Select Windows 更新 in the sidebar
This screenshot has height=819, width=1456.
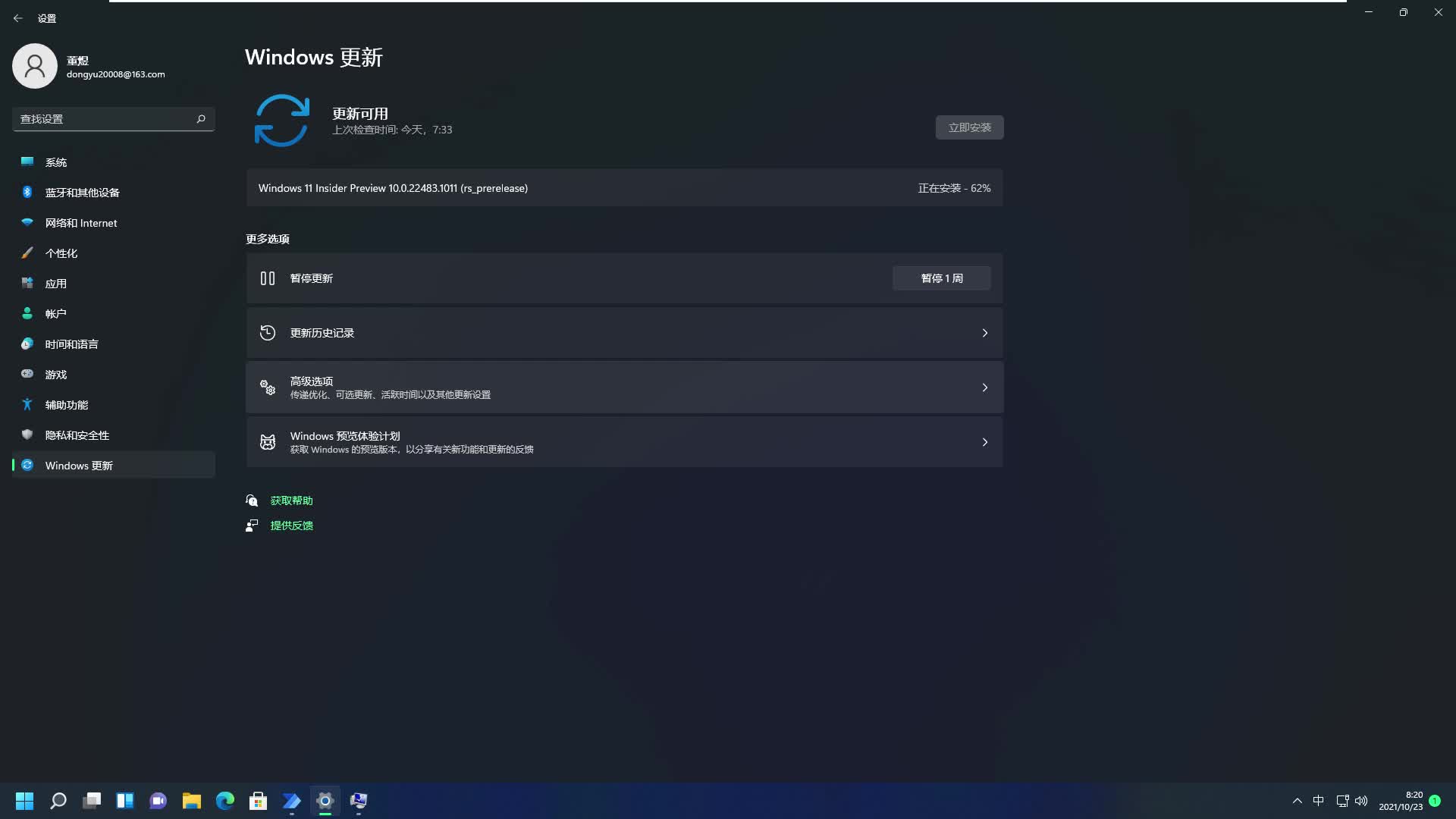(114, 465)
